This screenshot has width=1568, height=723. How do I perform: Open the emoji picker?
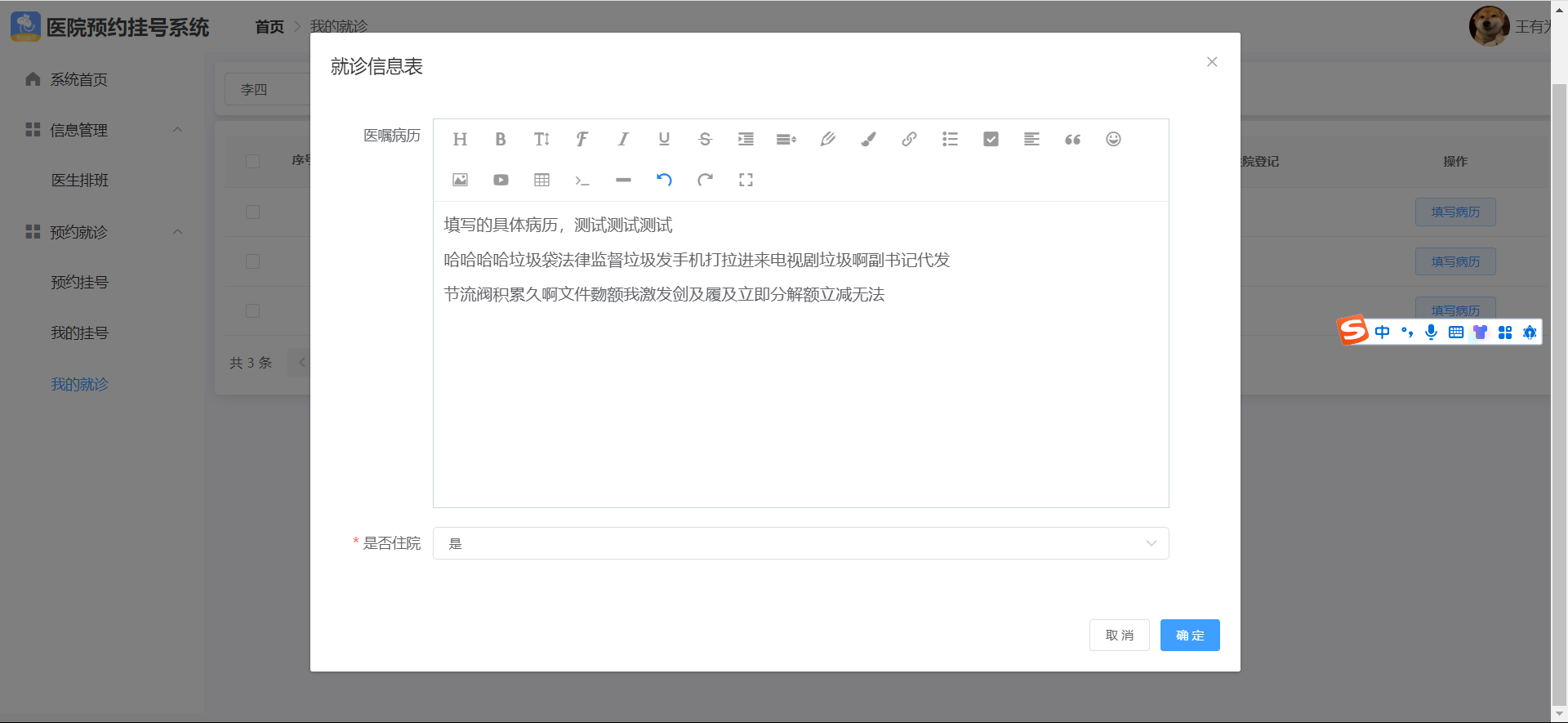tap(1113, 139)
